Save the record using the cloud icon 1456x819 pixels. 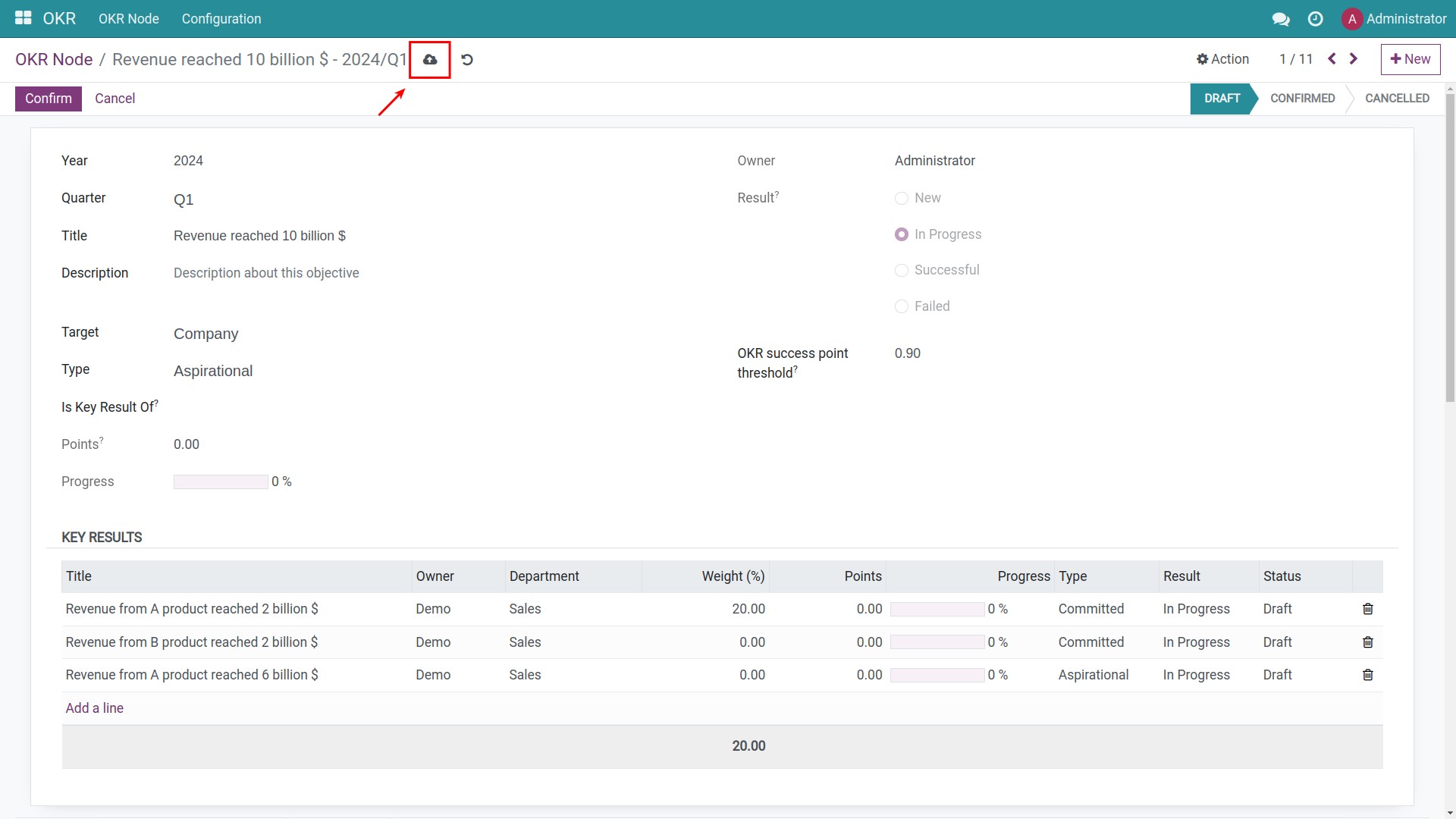(x=430, y=59)
